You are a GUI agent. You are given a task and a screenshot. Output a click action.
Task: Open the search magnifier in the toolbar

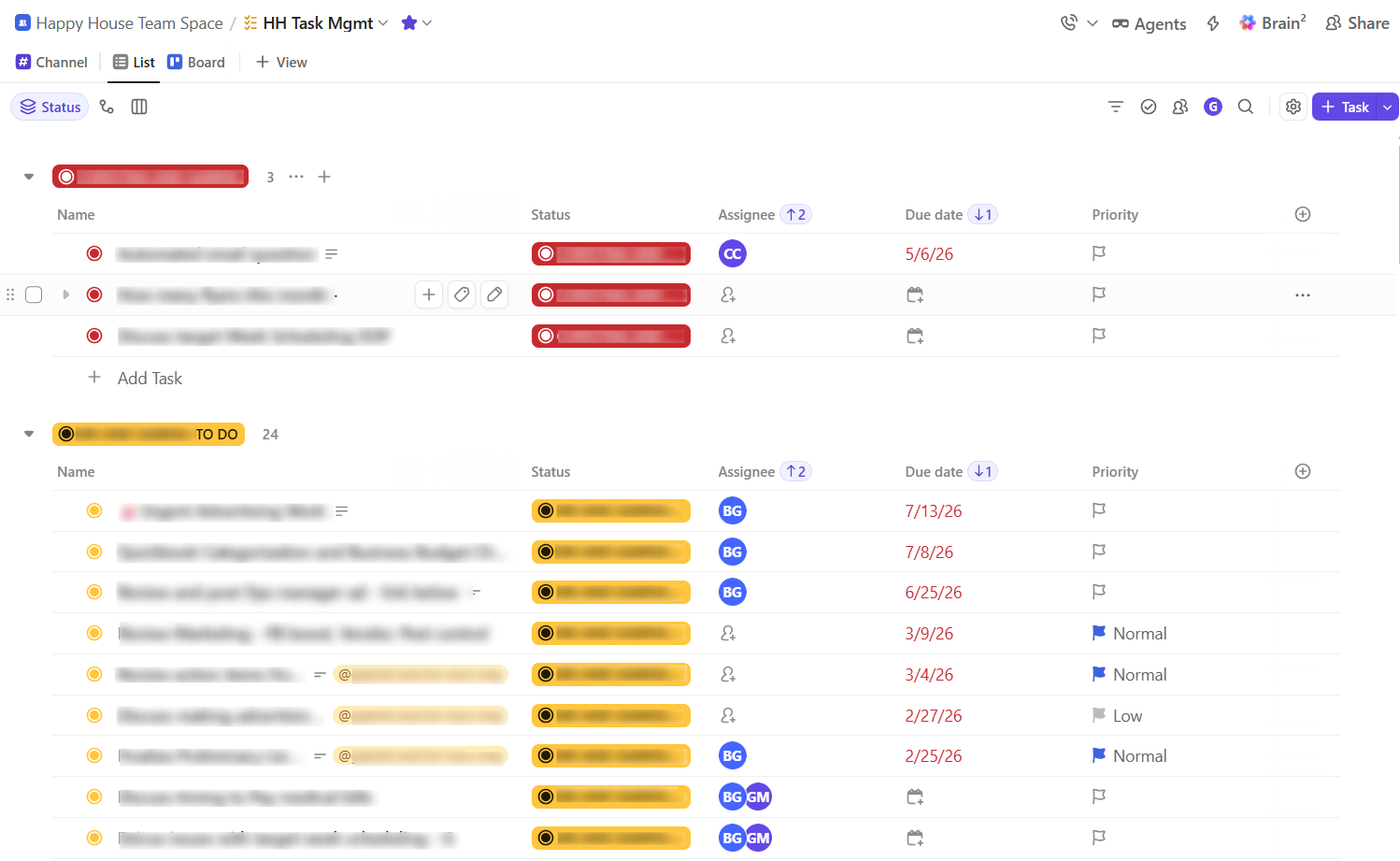1245,107
